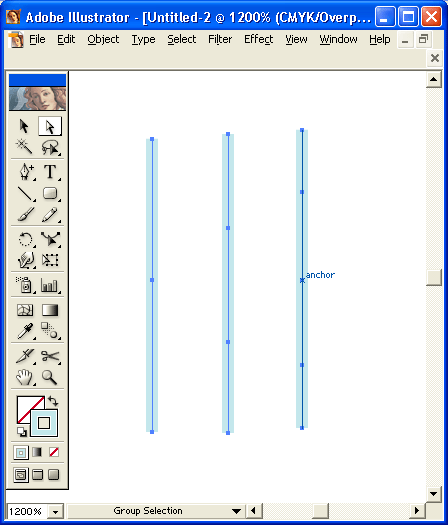The height and width of the screenshot is (525, 448).
Task: Select the Zoom magnifier tool
Action: pyautogui.click(x=50, y=377)
